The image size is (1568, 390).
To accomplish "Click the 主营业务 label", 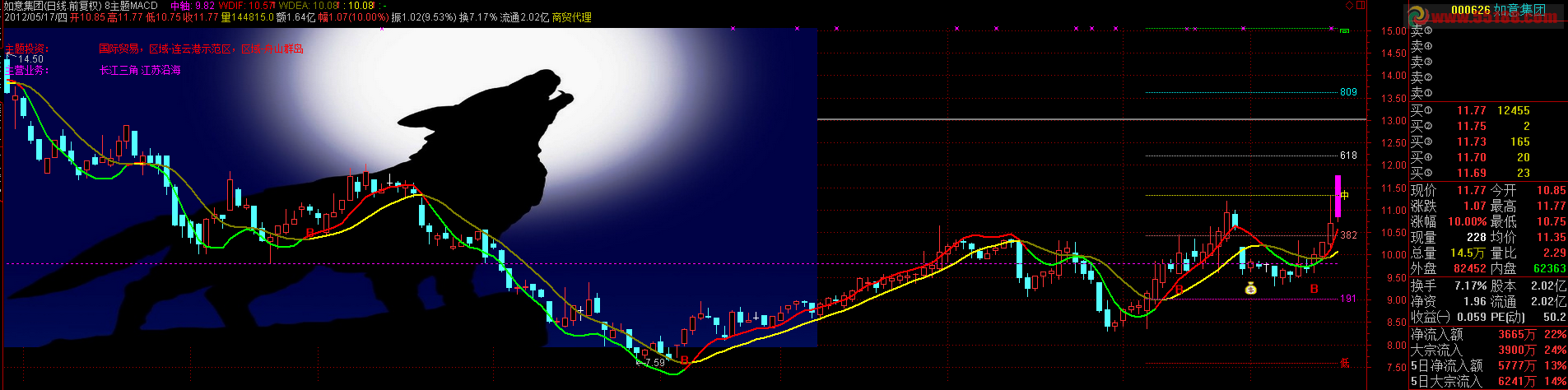I will point(27,71).
